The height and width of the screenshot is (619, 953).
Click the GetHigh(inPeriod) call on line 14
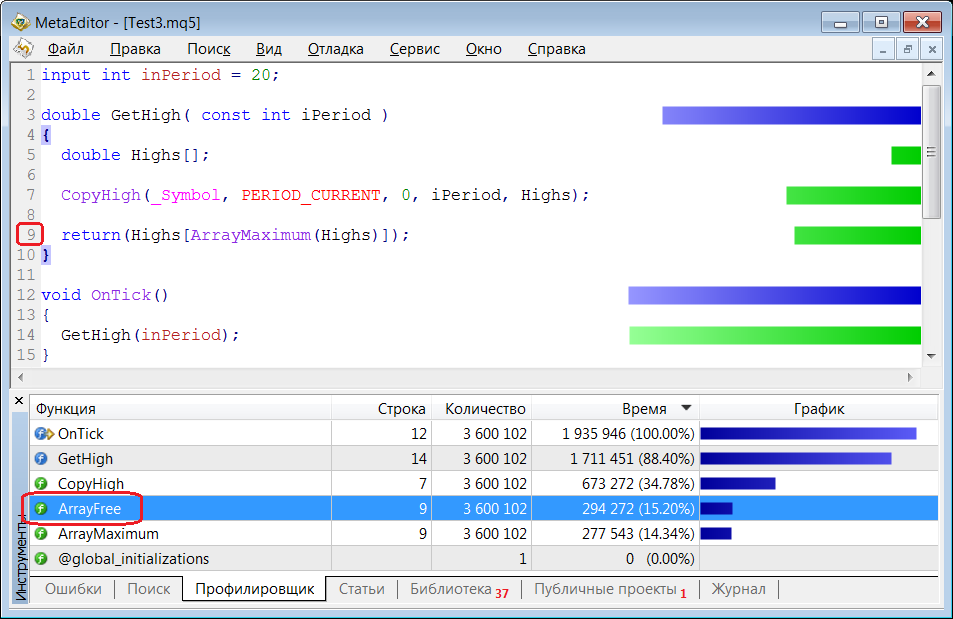coord(150,335)
